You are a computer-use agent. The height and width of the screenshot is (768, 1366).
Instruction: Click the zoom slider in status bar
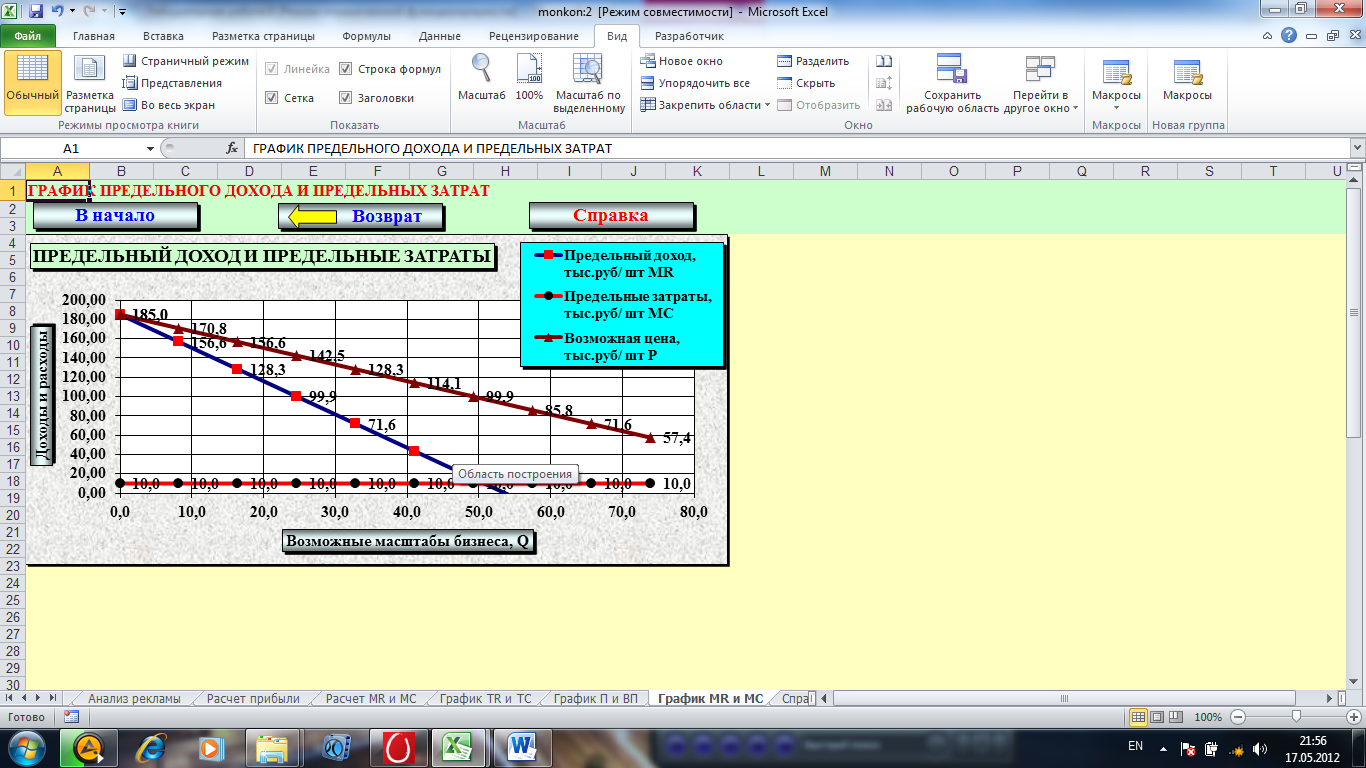click(1296, 717)
